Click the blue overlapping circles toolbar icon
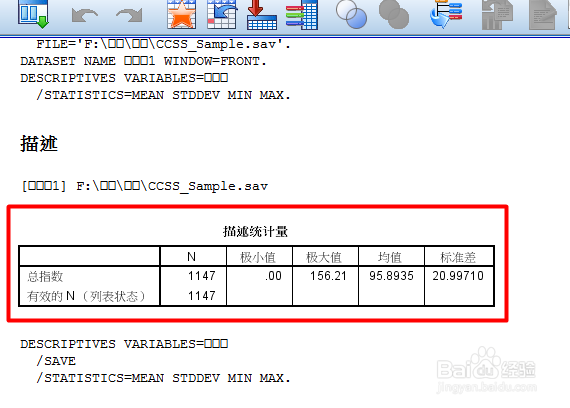This screenshot has height=408, width=570. click(x=351, y=15)
